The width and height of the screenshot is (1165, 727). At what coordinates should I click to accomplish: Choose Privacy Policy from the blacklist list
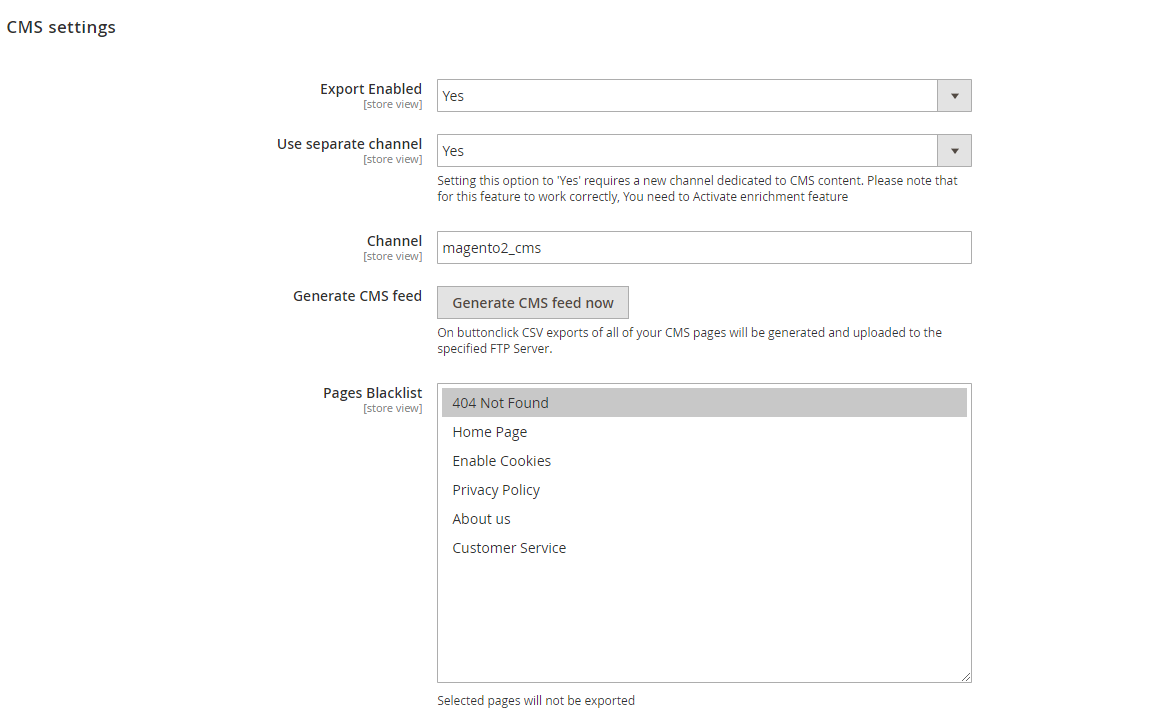496,489
